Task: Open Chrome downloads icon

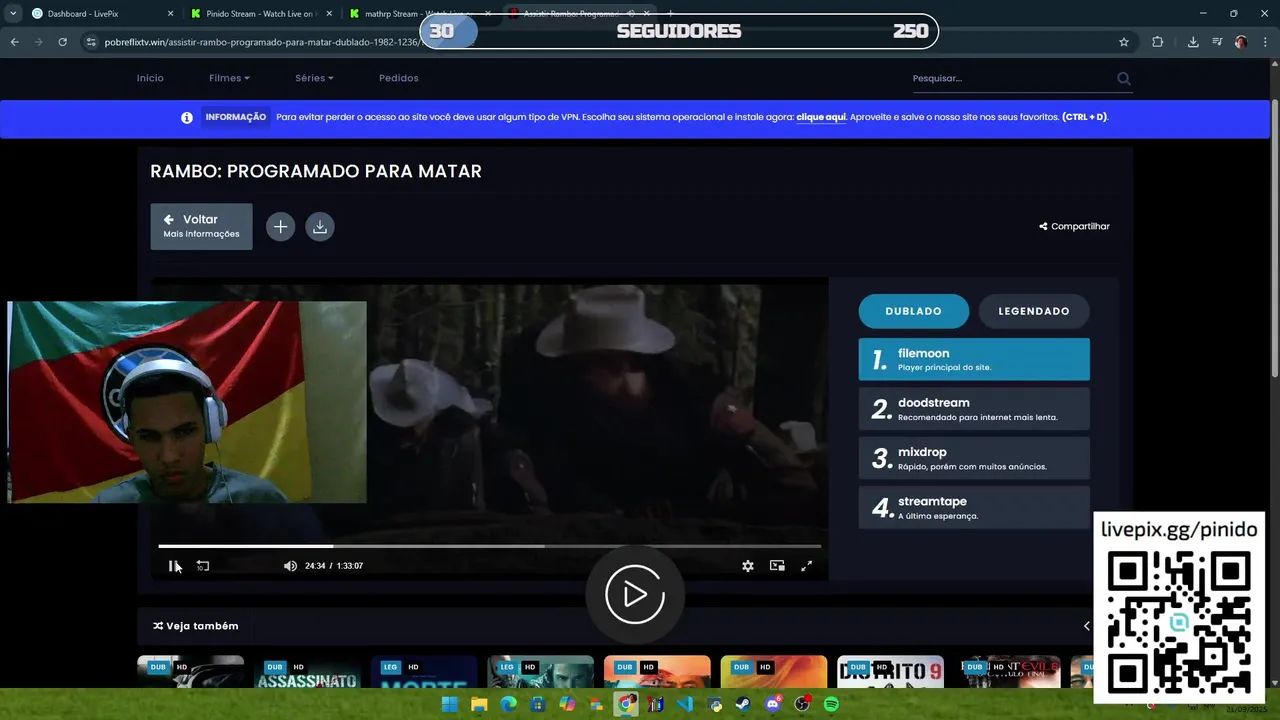Action: 1193,42
